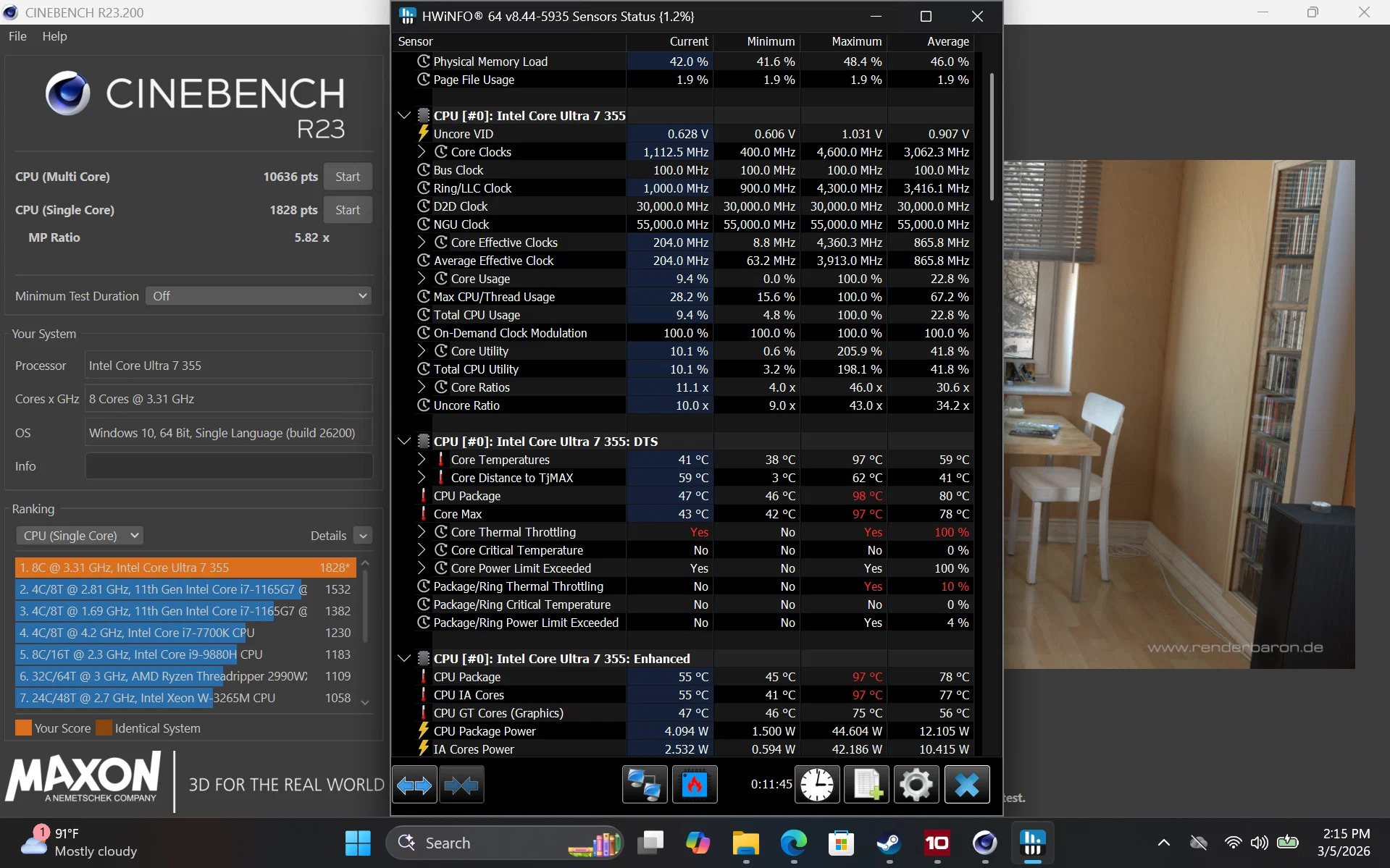Open Wi-Fi network tray icon
1390x868 pixels.
pos(1233,843)
